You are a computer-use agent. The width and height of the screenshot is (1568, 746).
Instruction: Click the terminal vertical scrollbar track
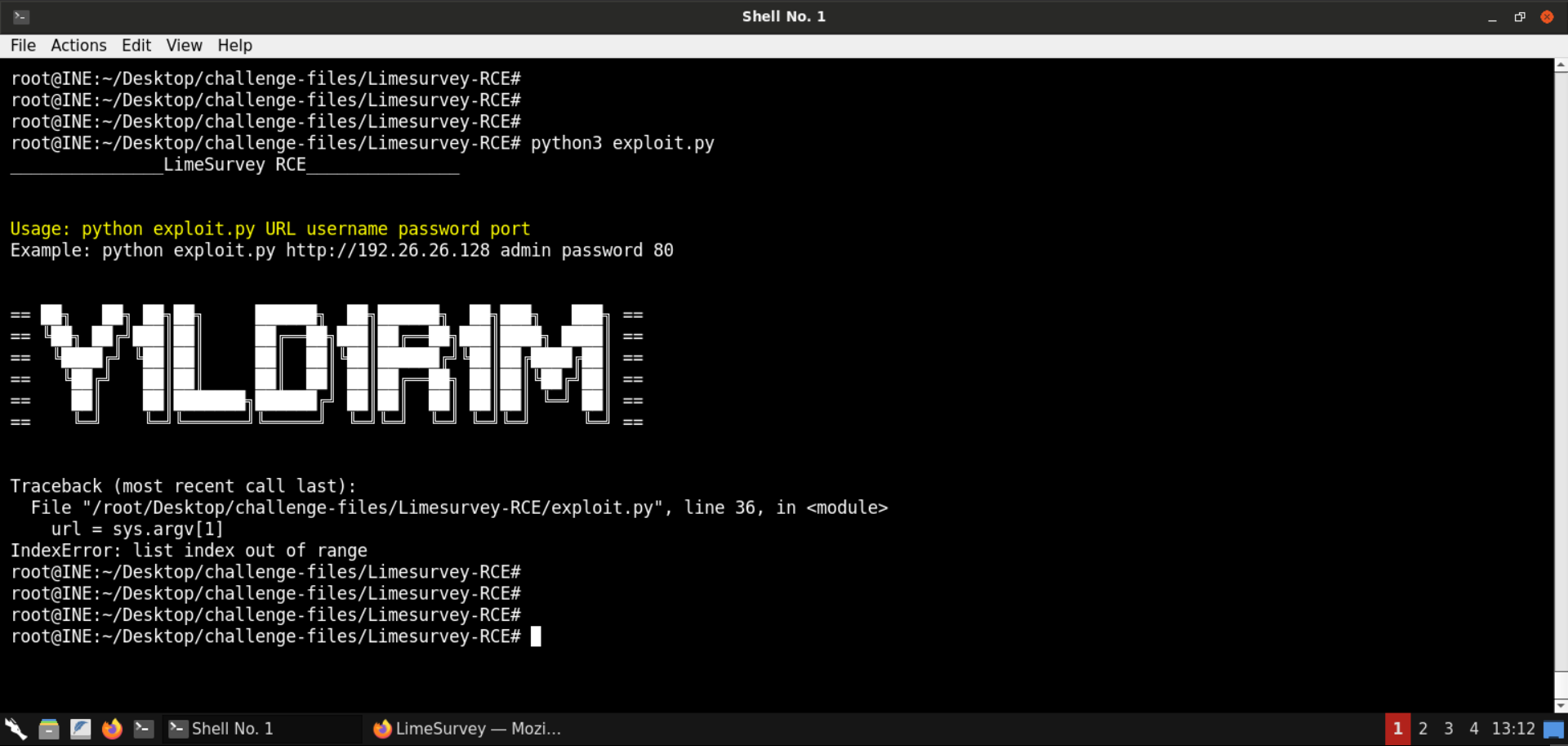click(1561, 384)
